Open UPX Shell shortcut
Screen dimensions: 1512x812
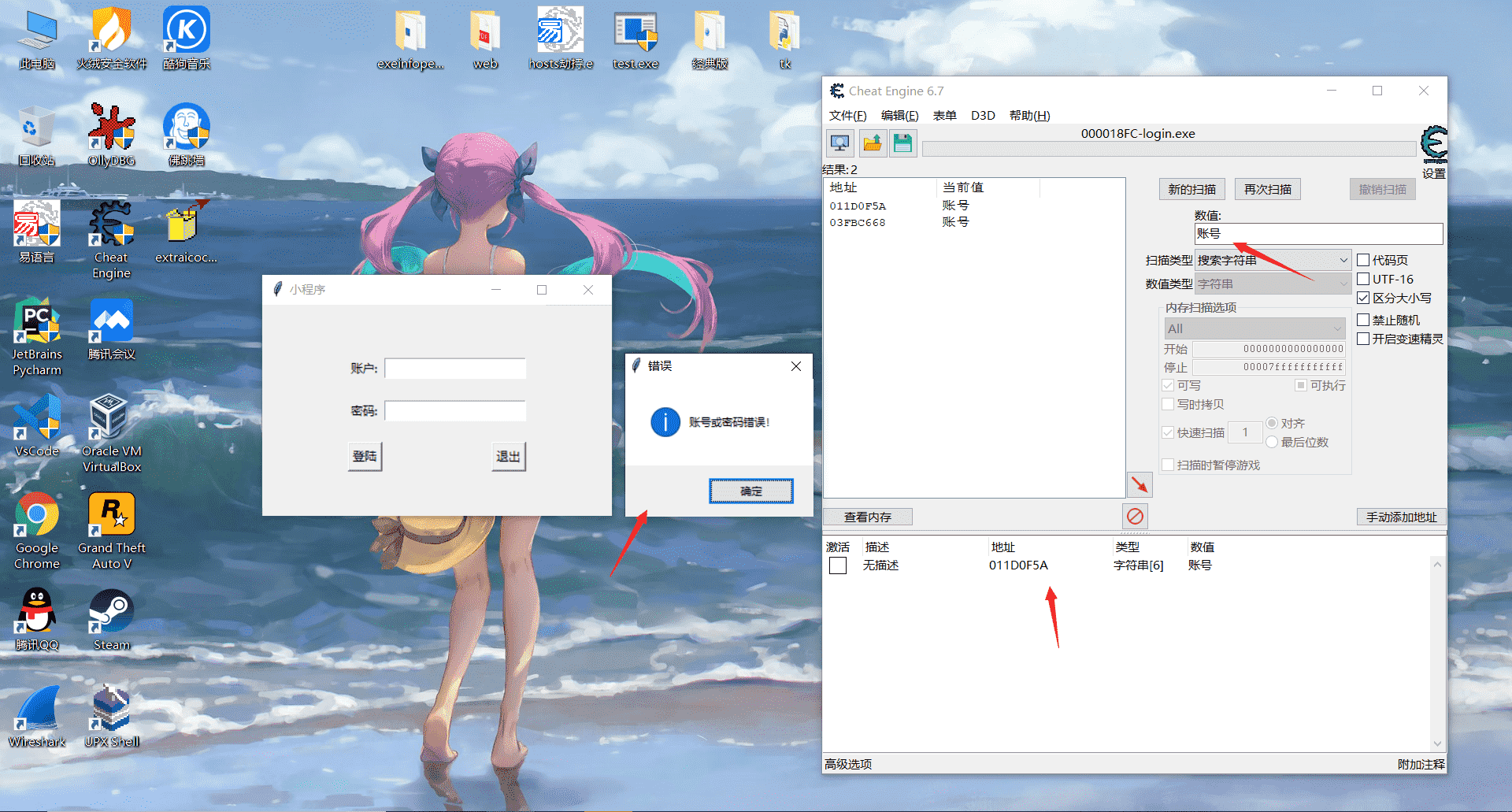pos(112,717)
